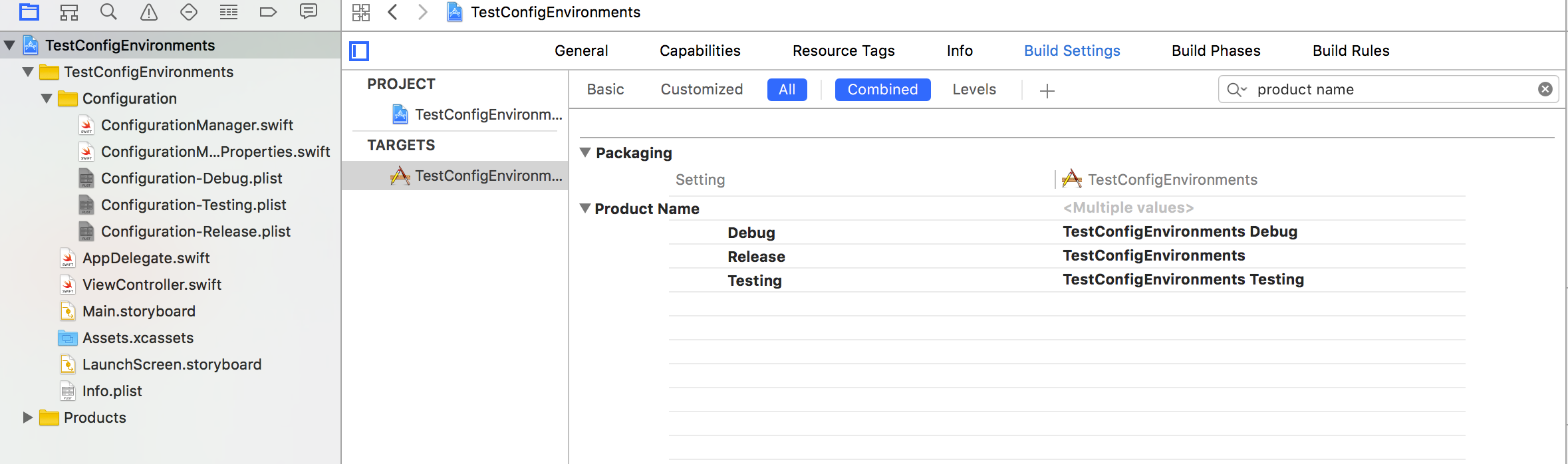
Task: Open the related items grid menu
Action: point(361,12)
